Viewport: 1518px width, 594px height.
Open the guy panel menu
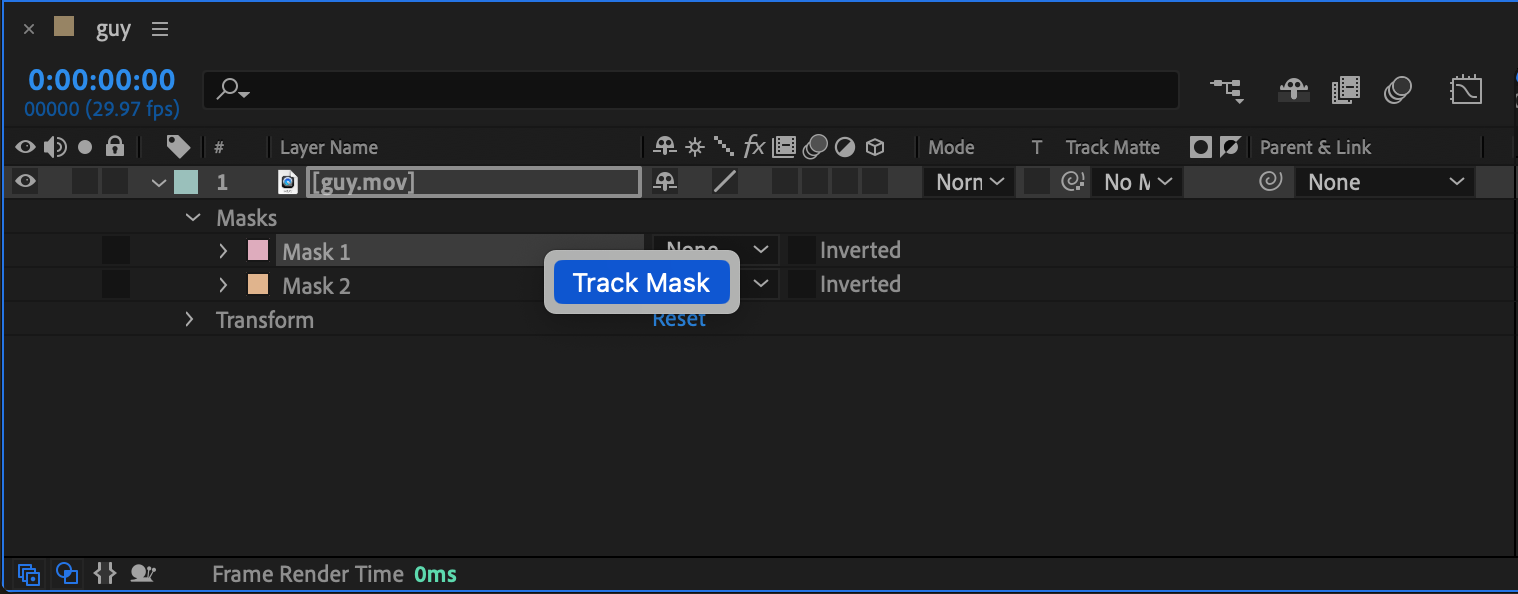click(x=160, y=30)
